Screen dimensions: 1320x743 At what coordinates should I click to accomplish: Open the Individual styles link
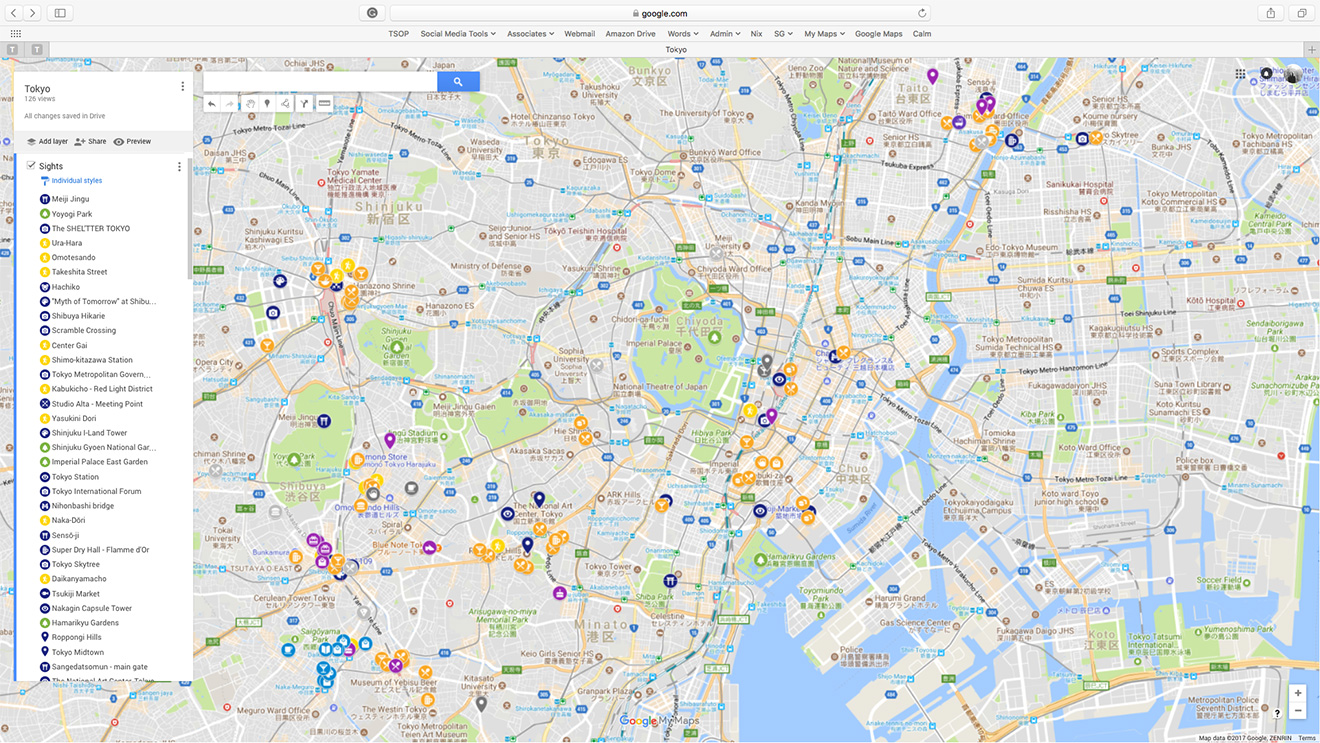click(77, 181)
